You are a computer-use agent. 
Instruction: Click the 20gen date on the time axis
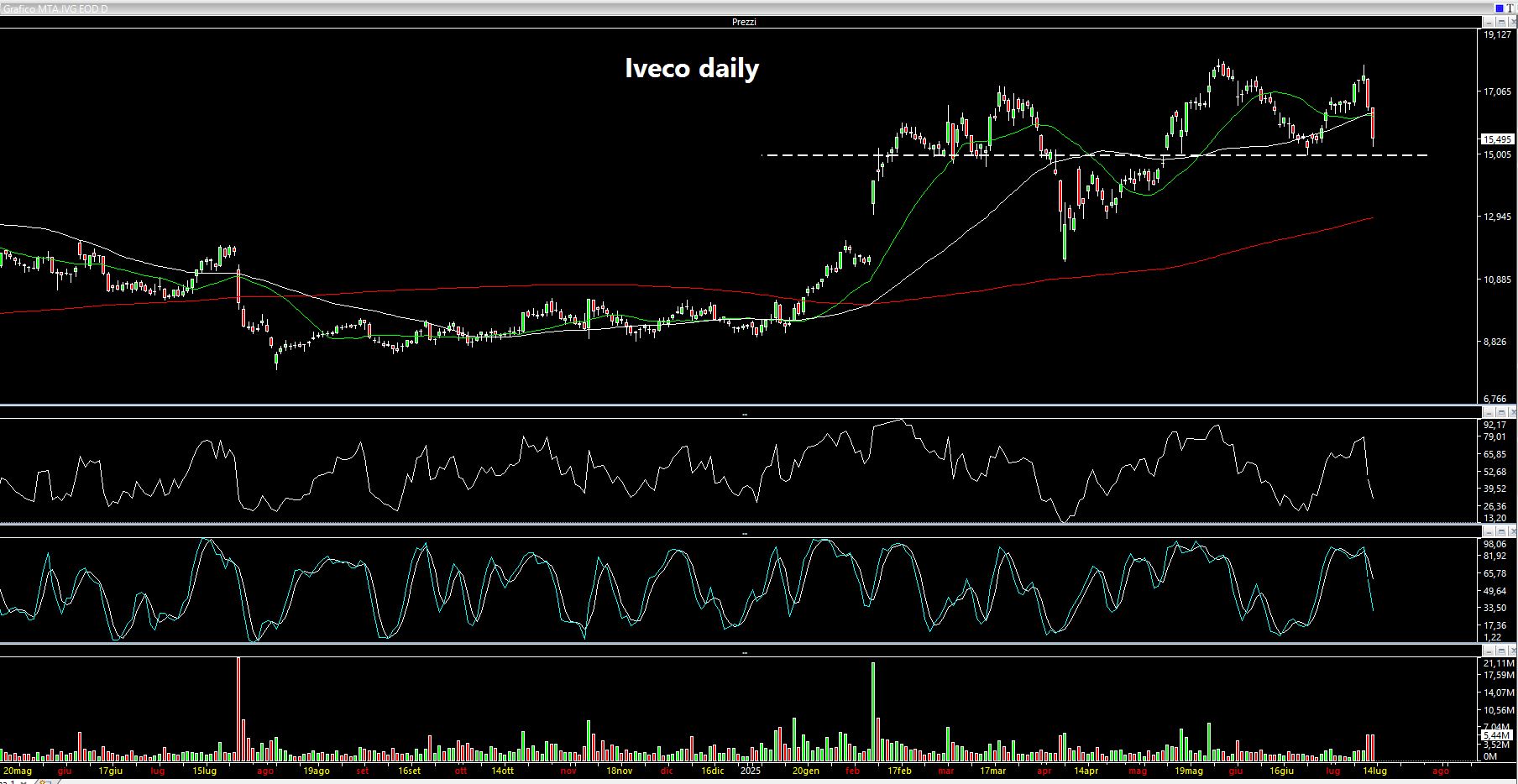[806, 771]
